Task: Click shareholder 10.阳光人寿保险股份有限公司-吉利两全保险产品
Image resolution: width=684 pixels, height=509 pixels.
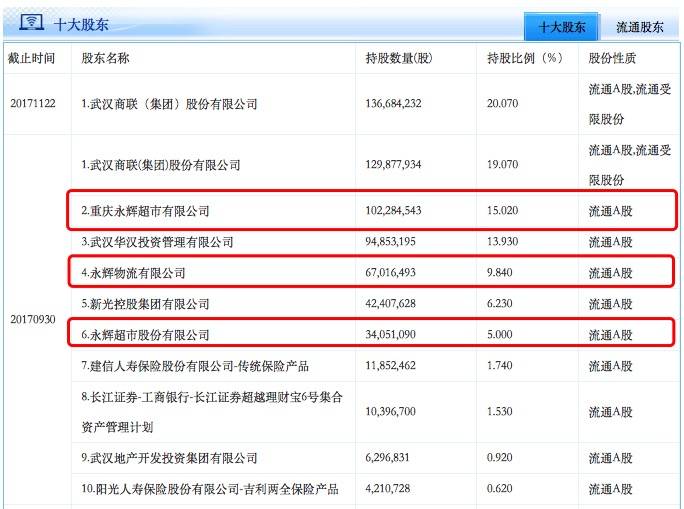Action: [210, 489]
